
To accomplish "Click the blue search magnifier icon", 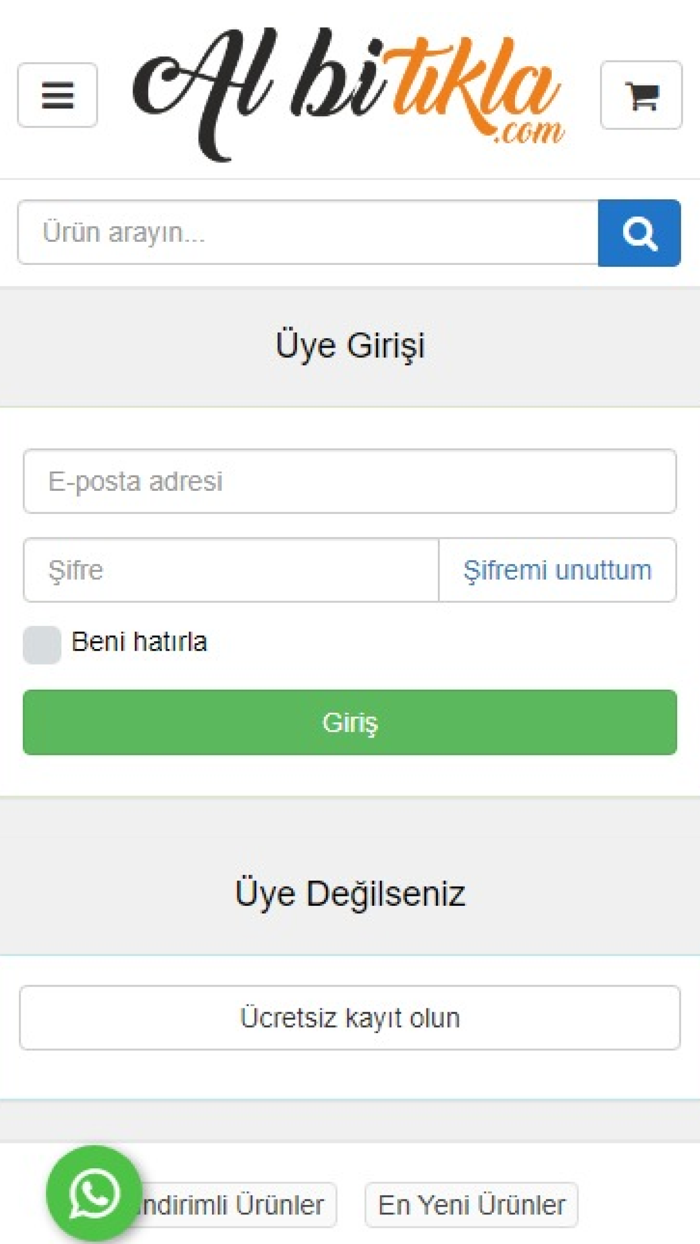I will [638, 232].
